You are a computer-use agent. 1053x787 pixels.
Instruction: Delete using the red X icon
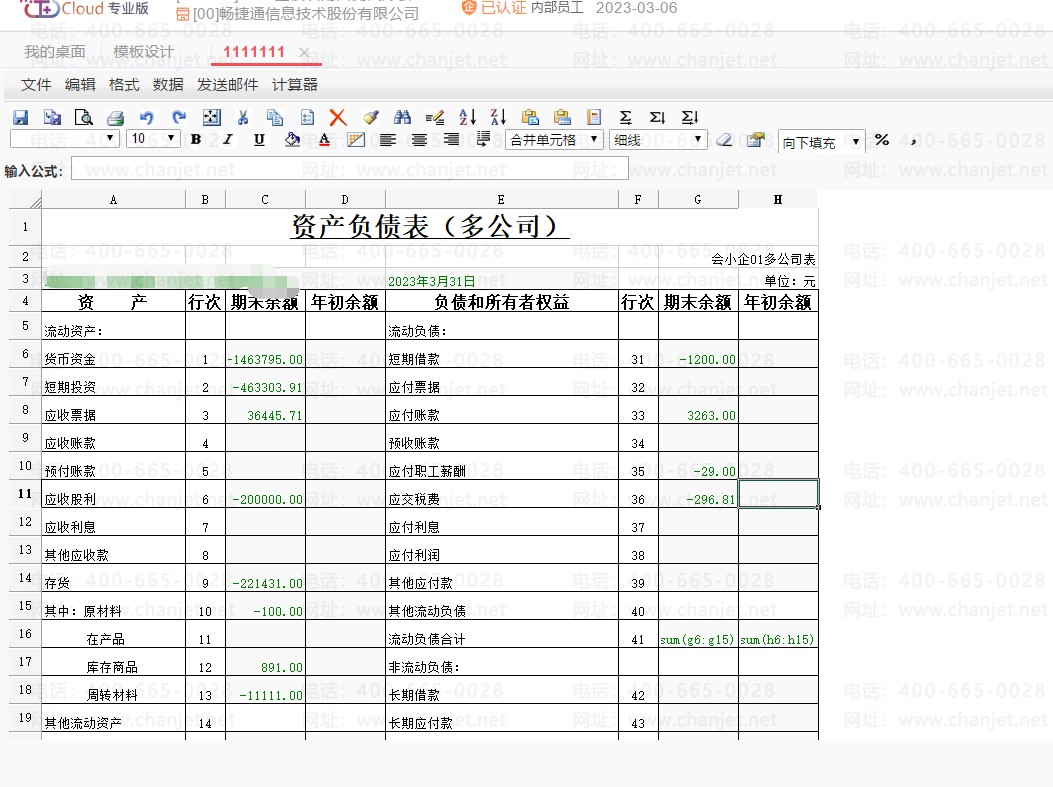coord(338,118)
